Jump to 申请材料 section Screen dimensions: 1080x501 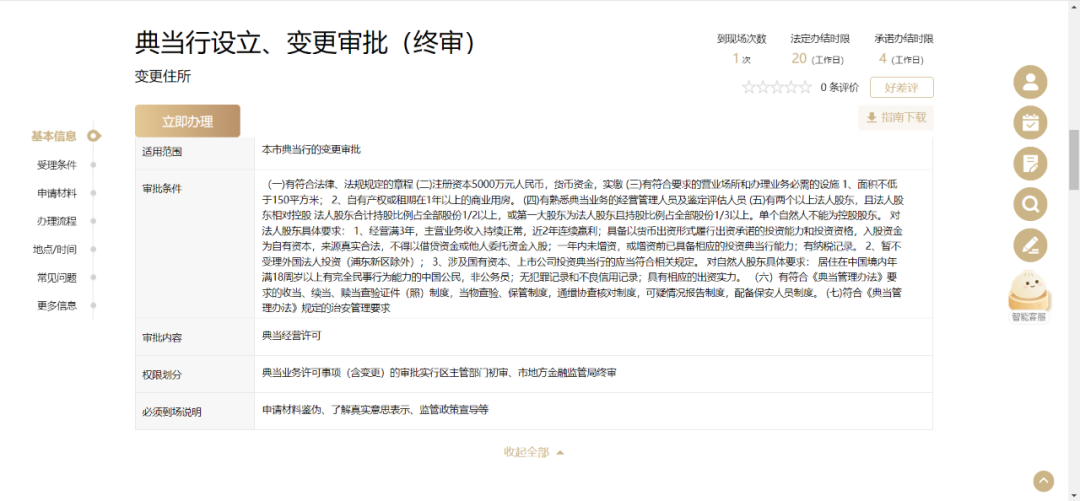57,193
